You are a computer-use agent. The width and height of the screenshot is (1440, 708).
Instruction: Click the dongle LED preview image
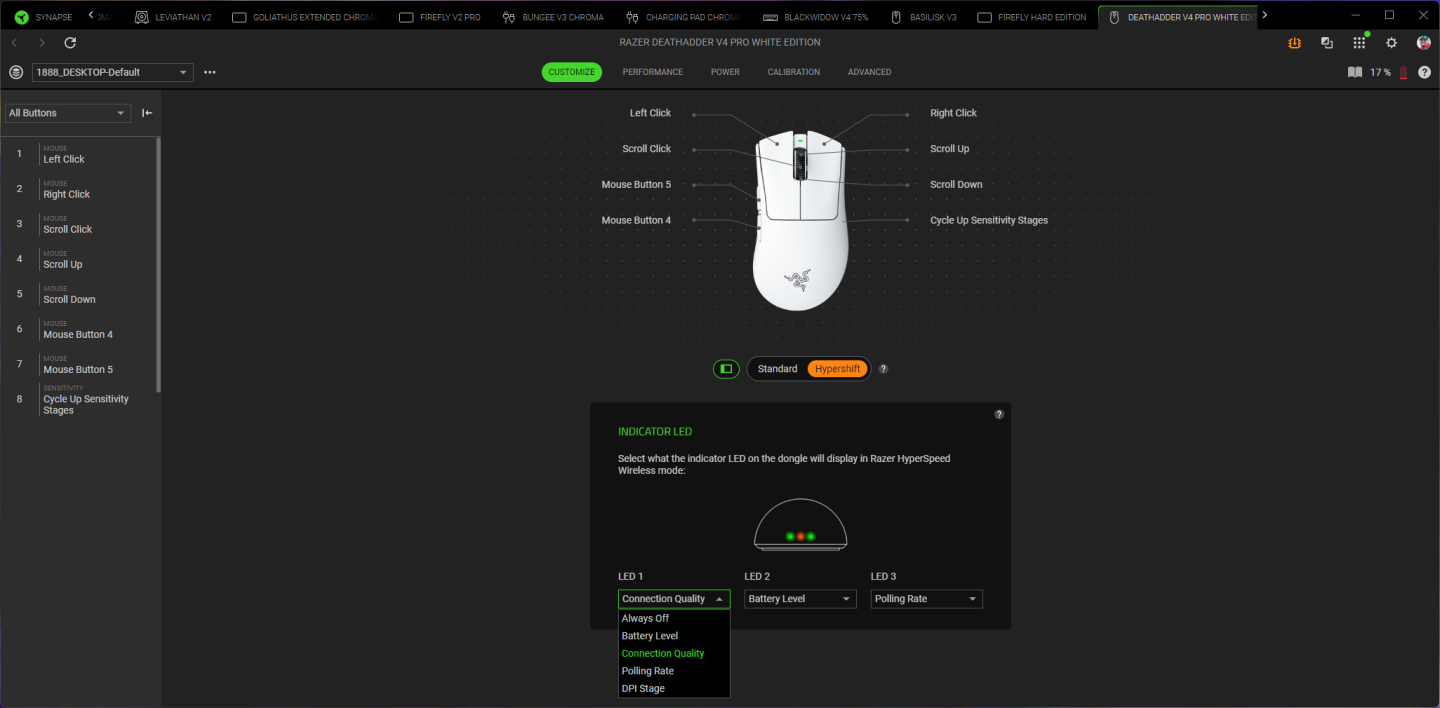pyautogui.click(x=800, y=524)
